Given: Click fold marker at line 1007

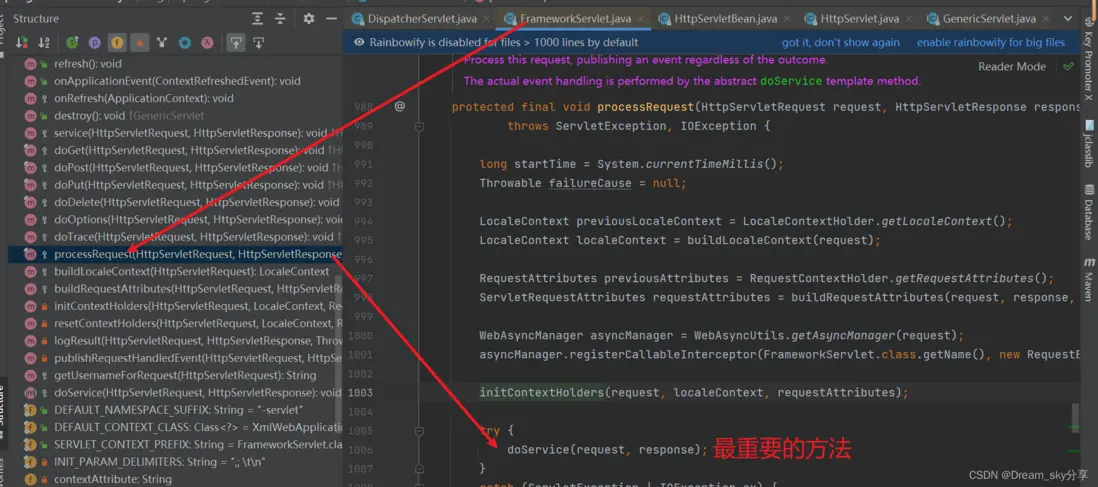Looking at the screenshot, I should tap(419, 467).
